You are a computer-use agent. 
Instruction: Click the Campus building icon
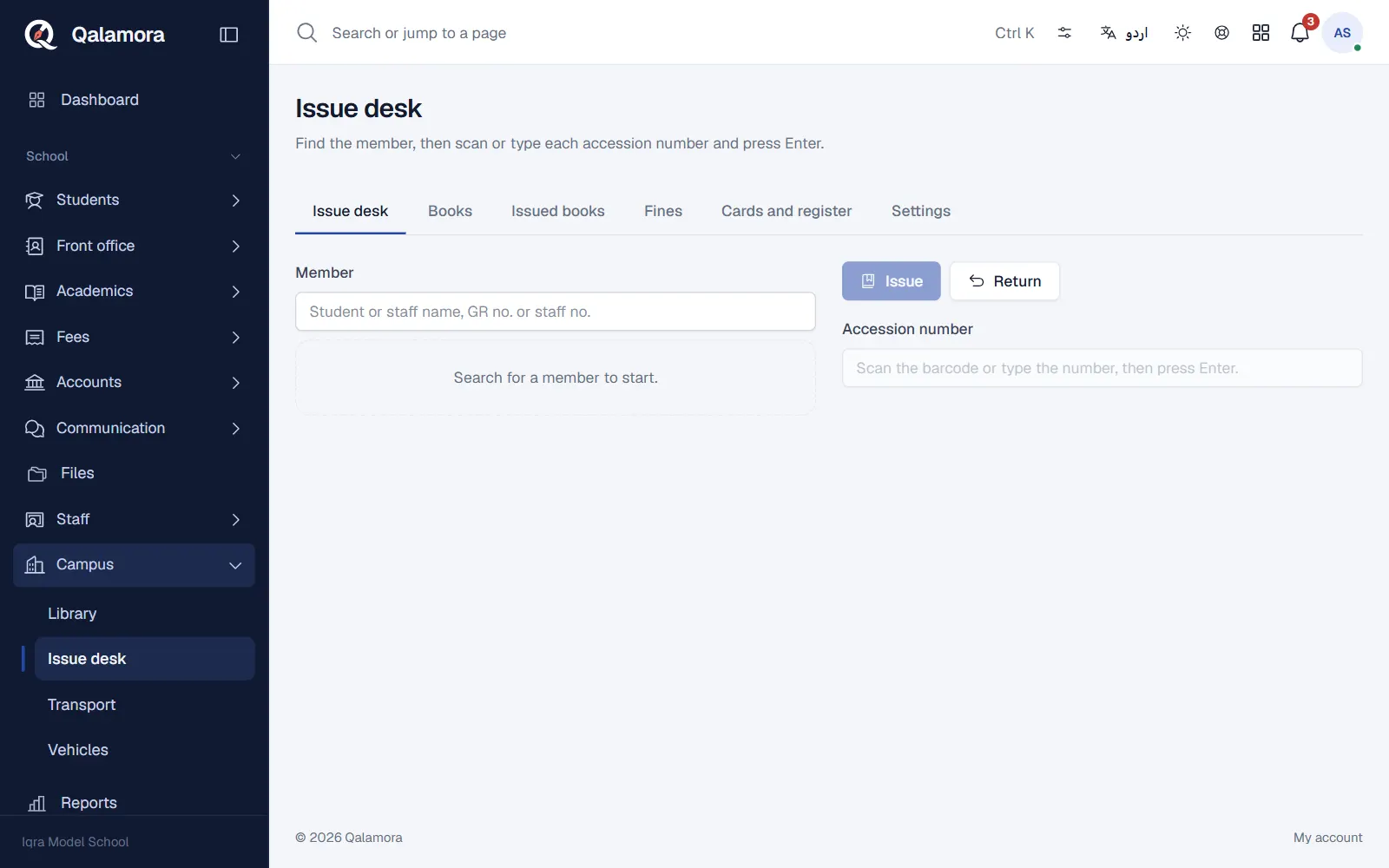pyautogui.click(x=34, y=565)
